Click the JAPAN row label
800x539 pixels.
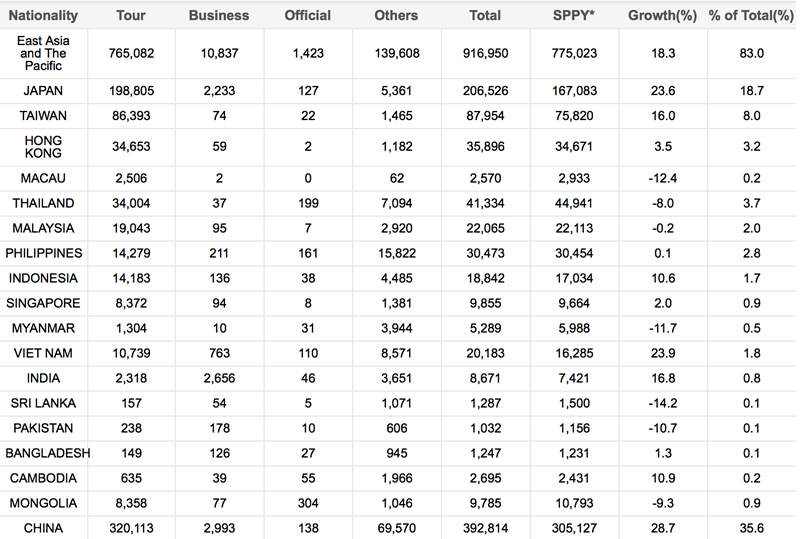43,91
